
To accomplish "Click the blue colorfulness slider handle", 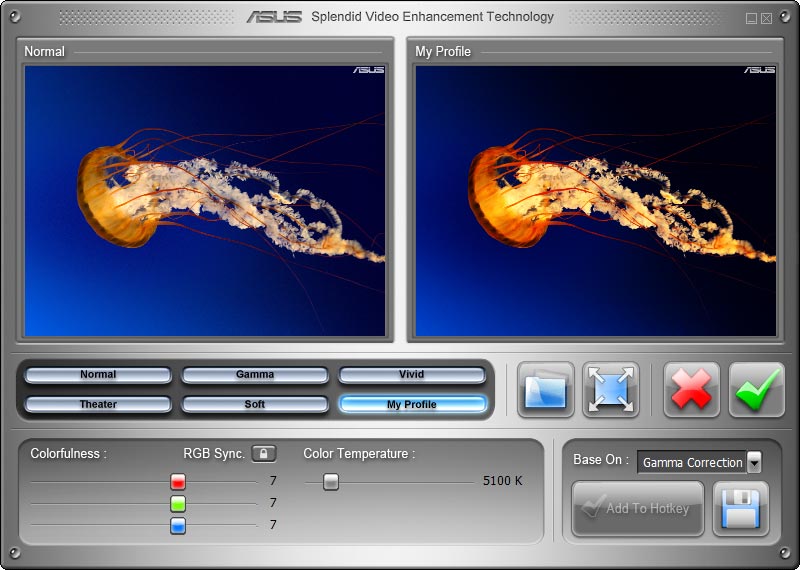I will (178, 526).
